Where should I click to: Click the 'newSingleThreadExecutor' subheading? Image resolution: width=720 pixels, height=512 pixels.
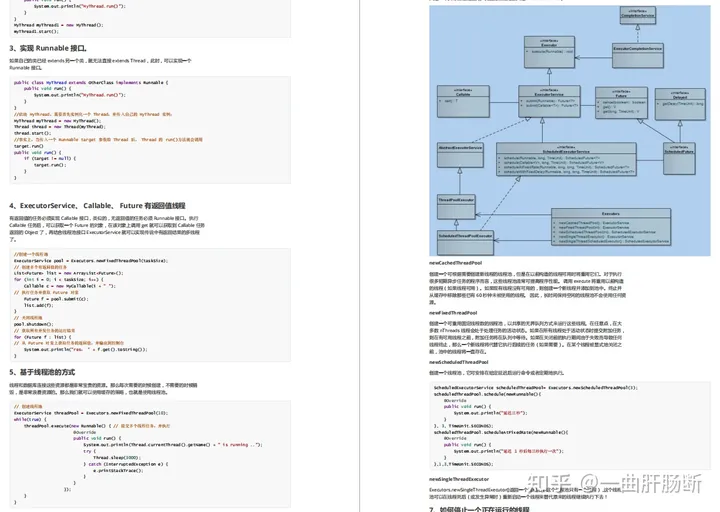click(459, 479)
